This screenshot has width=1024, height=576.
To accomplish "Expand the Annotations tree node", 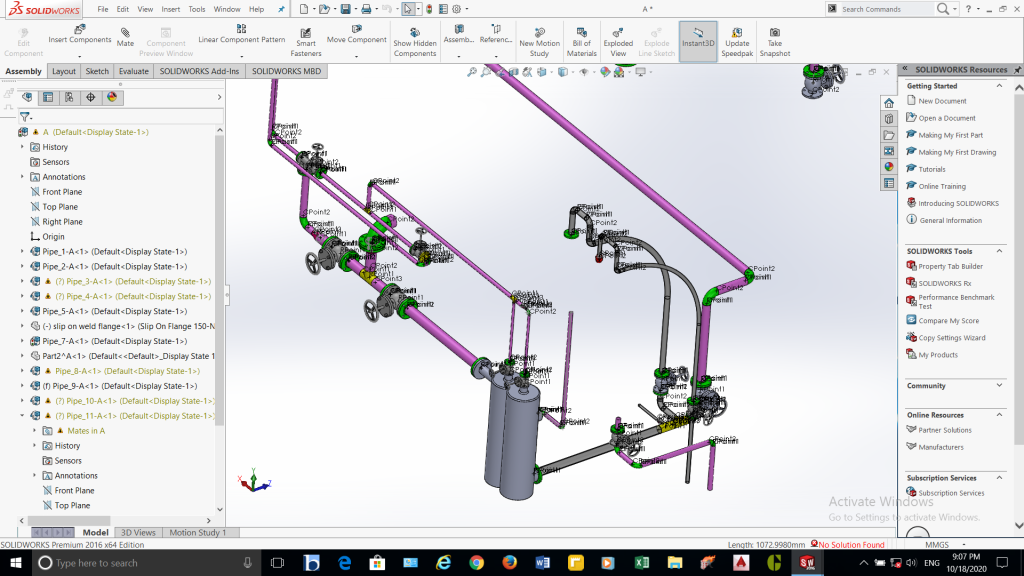I will tap(23, 177).
